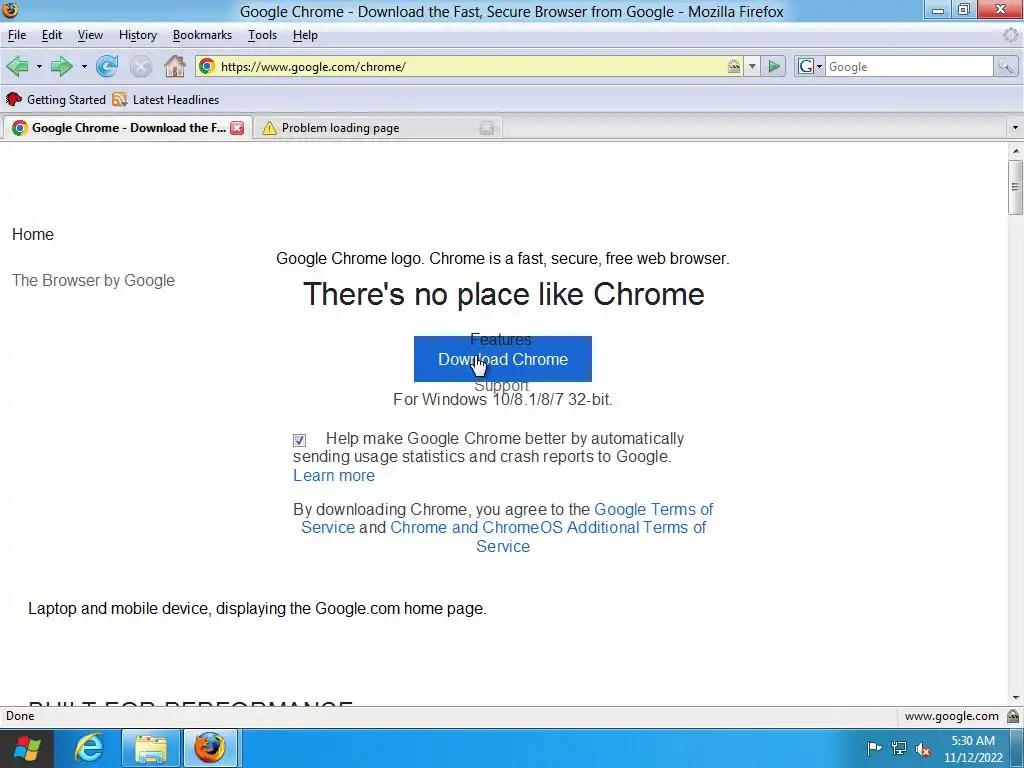Go back with the green Back arrow

pyautogui.click(x=18, y=66)
